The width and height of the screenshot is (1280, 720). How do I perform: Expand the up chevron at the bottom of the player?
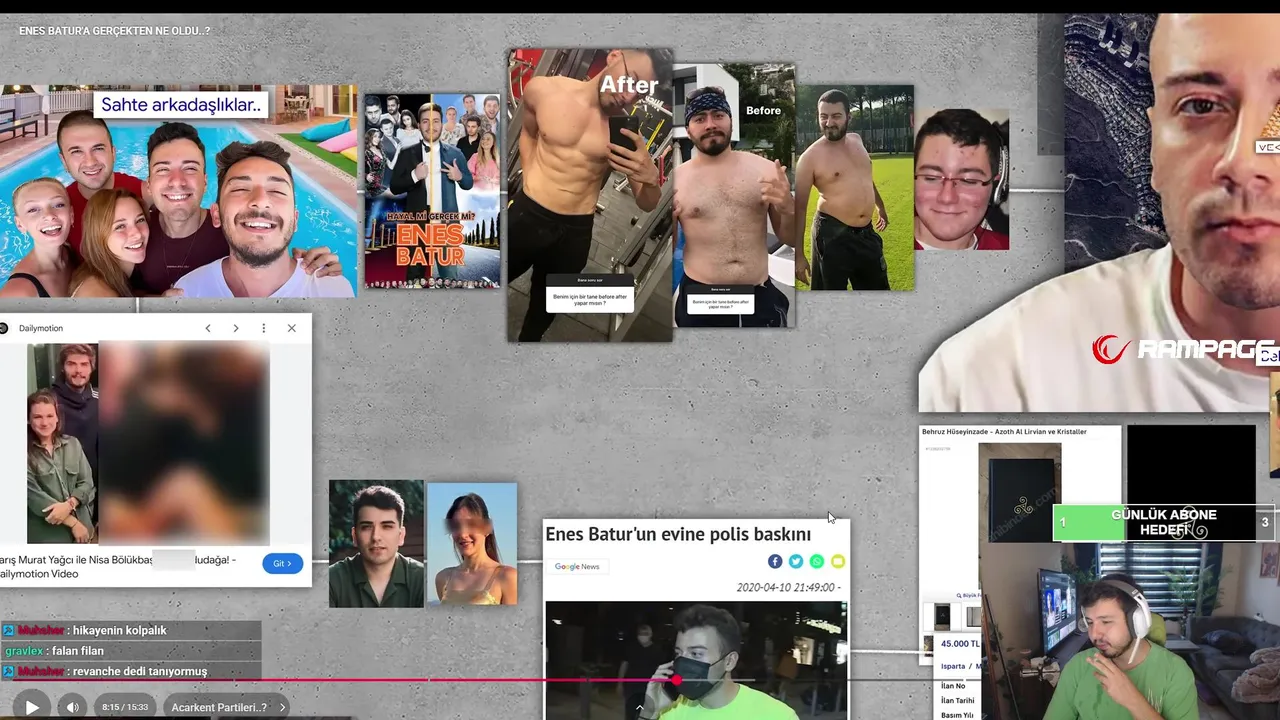(x=639, y=708)
